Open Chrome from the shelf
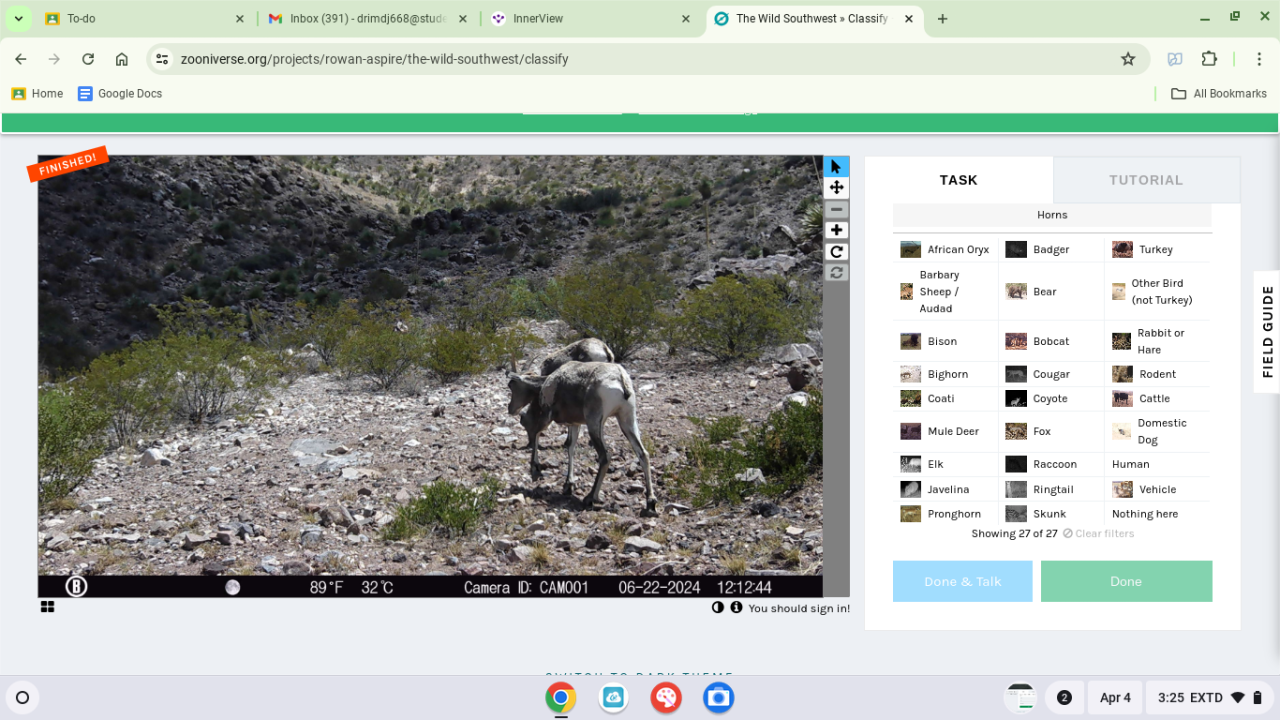Image resolution: width=1280 pixels, height=720 pixels. click(561, 697)
